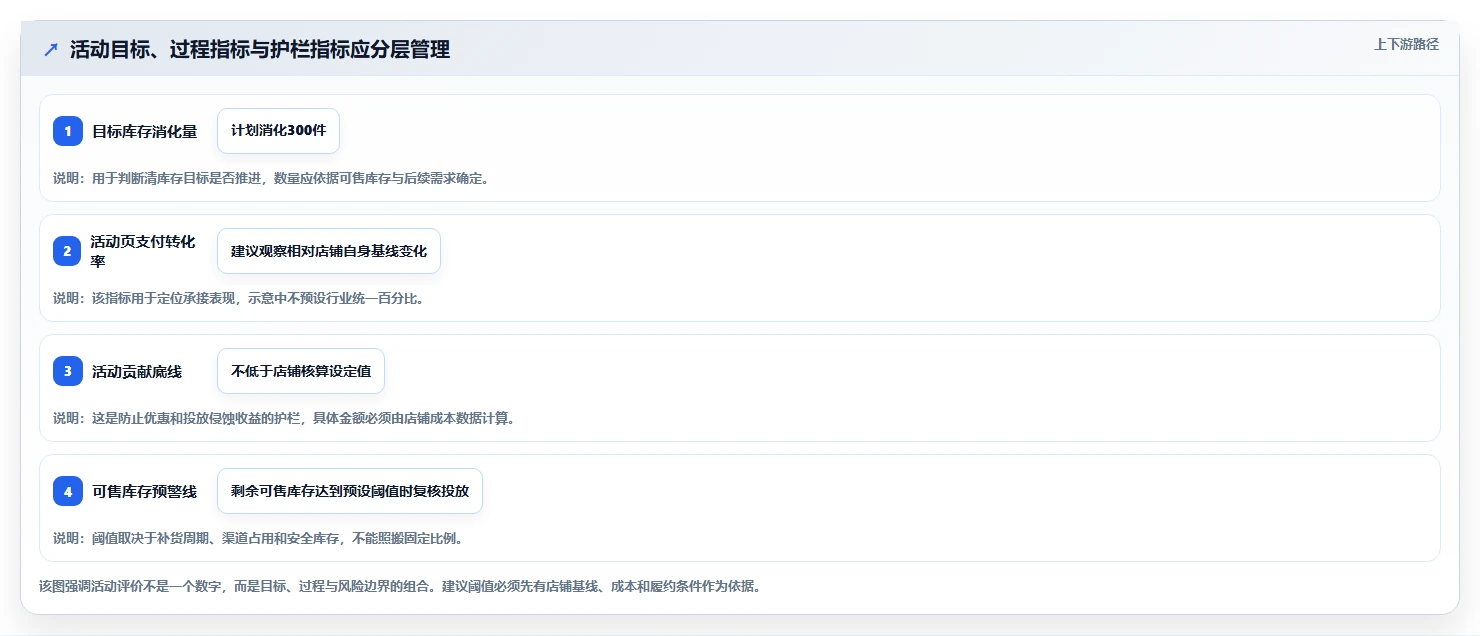The height and width of the screenshot is (636, 1480).
Task: Click the 不低于店铺核算设定值 pill
Action: pyautogui.click(x=301, y=371)
